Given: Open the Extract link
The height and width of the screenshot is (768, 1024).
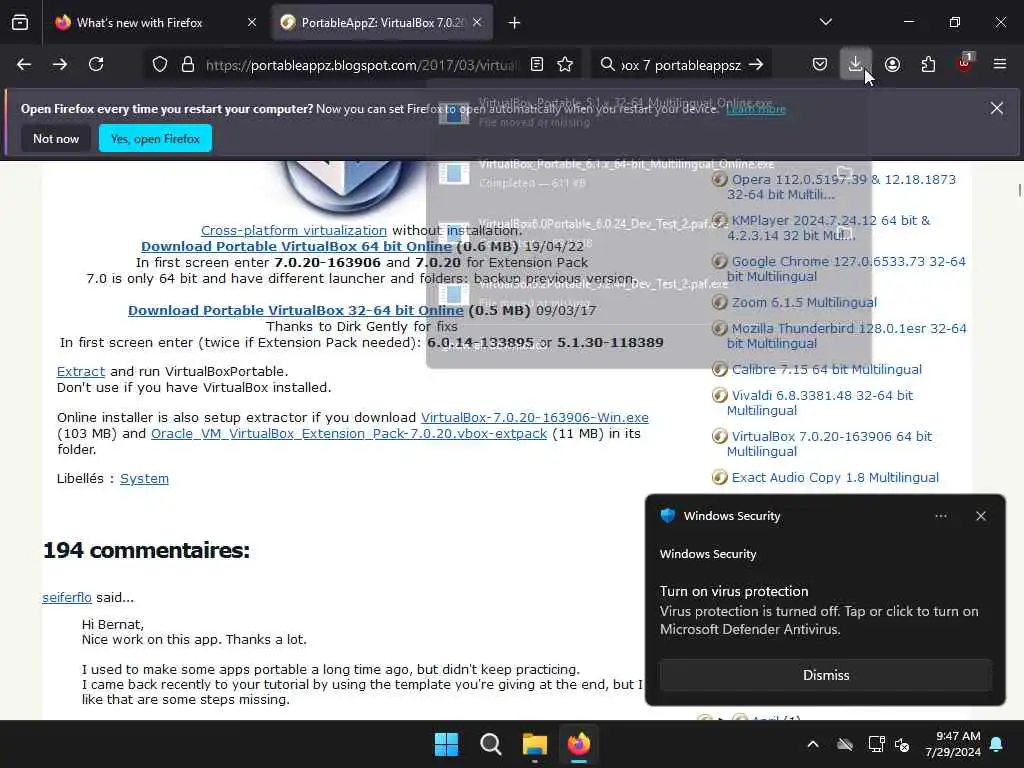Looking at the screenshot, I should (x=81, y=372).
